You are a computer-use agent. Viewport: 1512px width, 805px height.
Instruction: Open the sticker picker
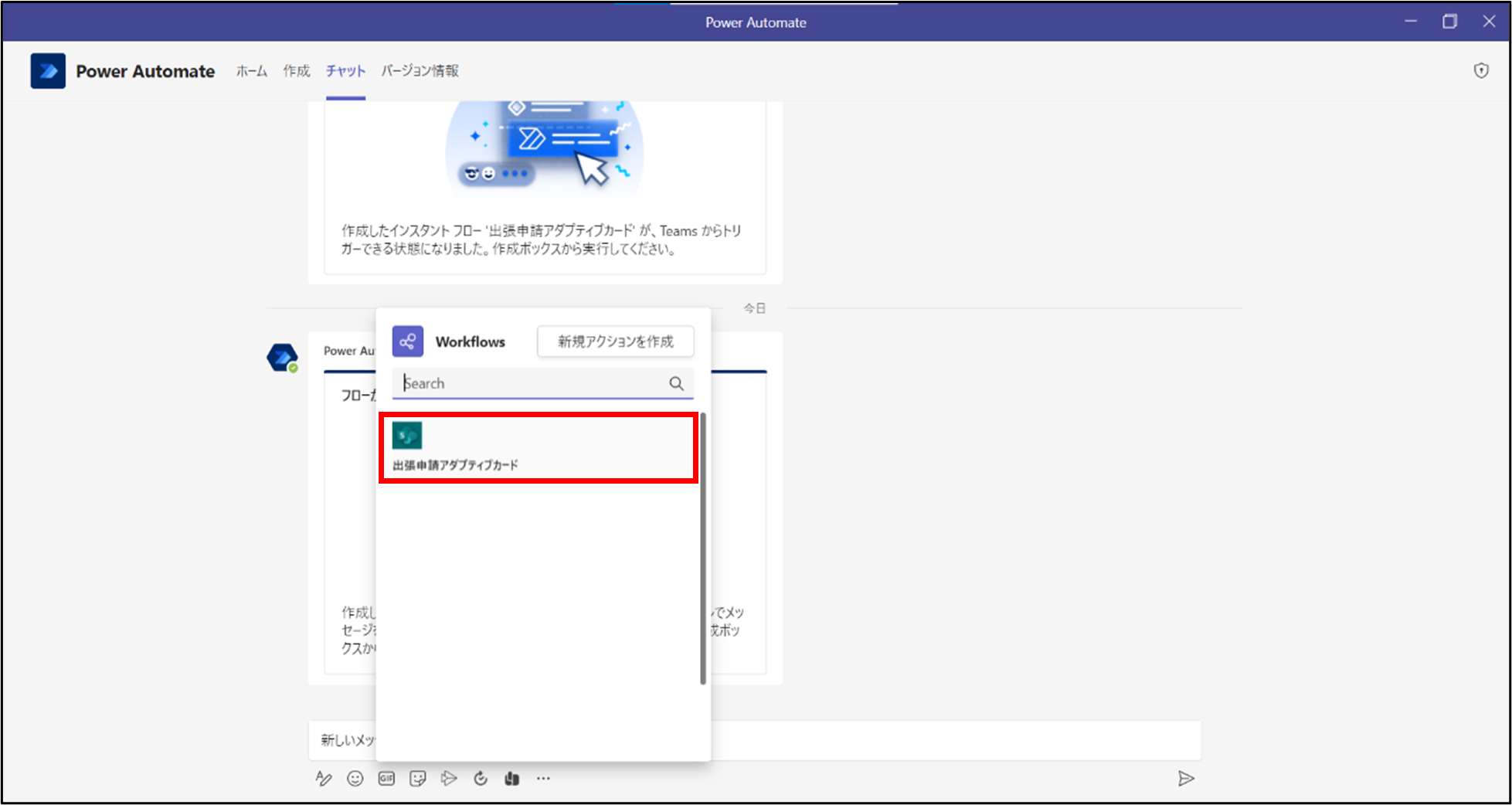[418, 778]
